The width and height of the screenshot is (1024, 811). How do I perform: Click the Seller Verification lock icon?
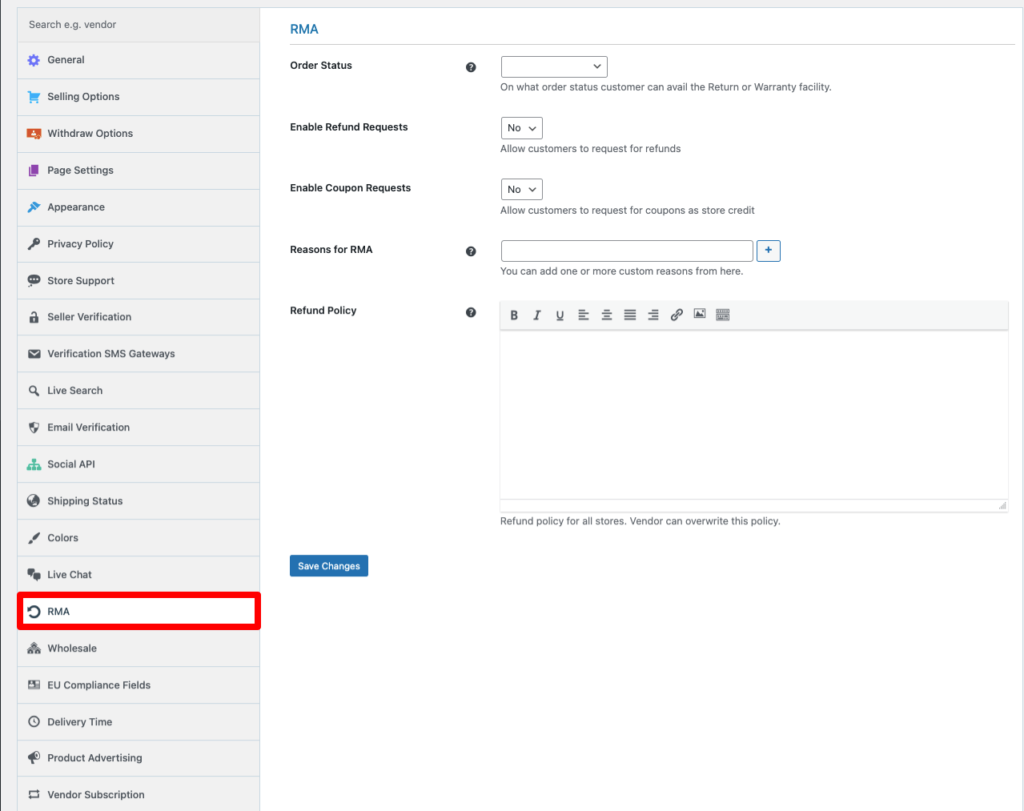(x=34, y=317)
